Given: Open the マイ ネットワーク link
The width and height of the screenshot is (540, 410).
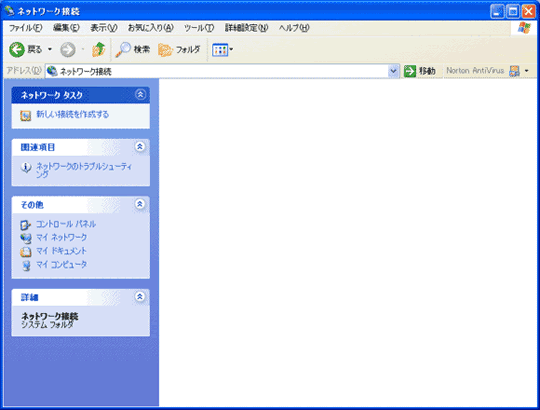Looking at the screenshot, I should [62, 238].
